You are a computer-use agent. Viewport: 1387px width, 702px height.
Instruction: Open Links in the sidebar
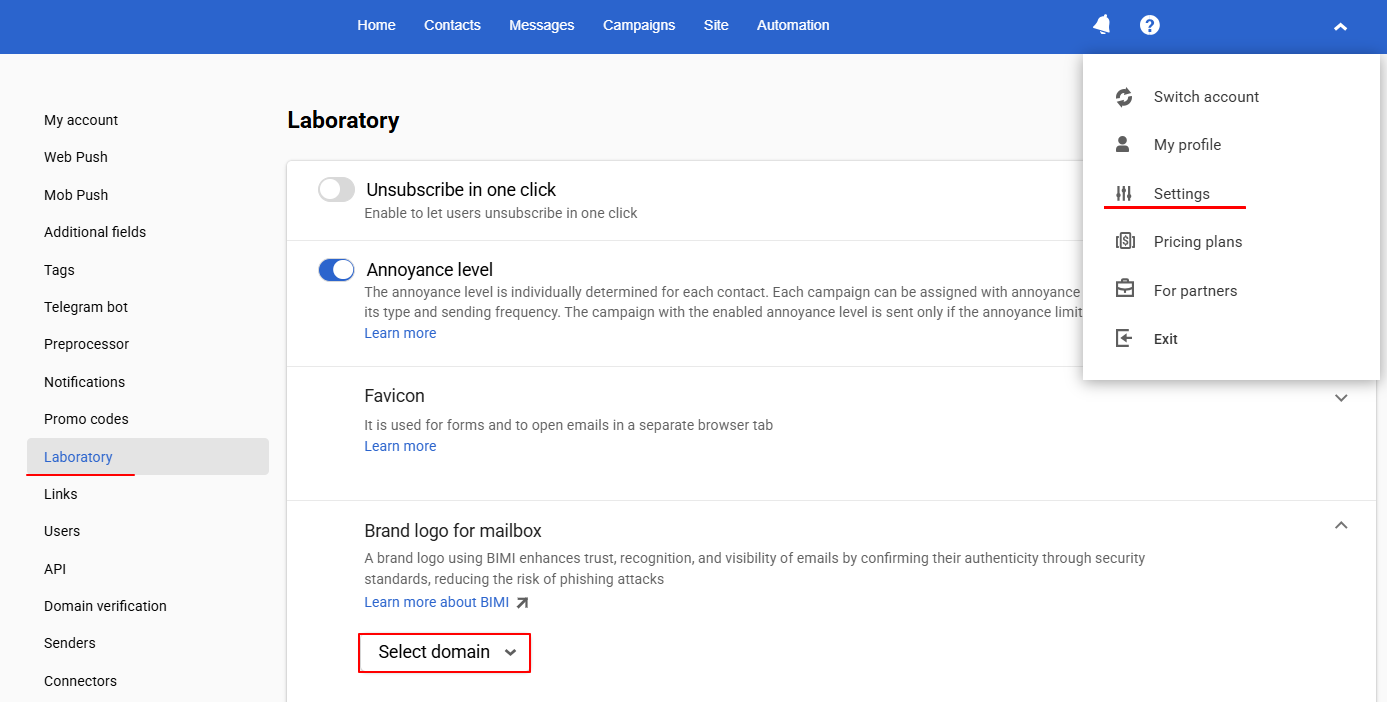coord(61,494)
